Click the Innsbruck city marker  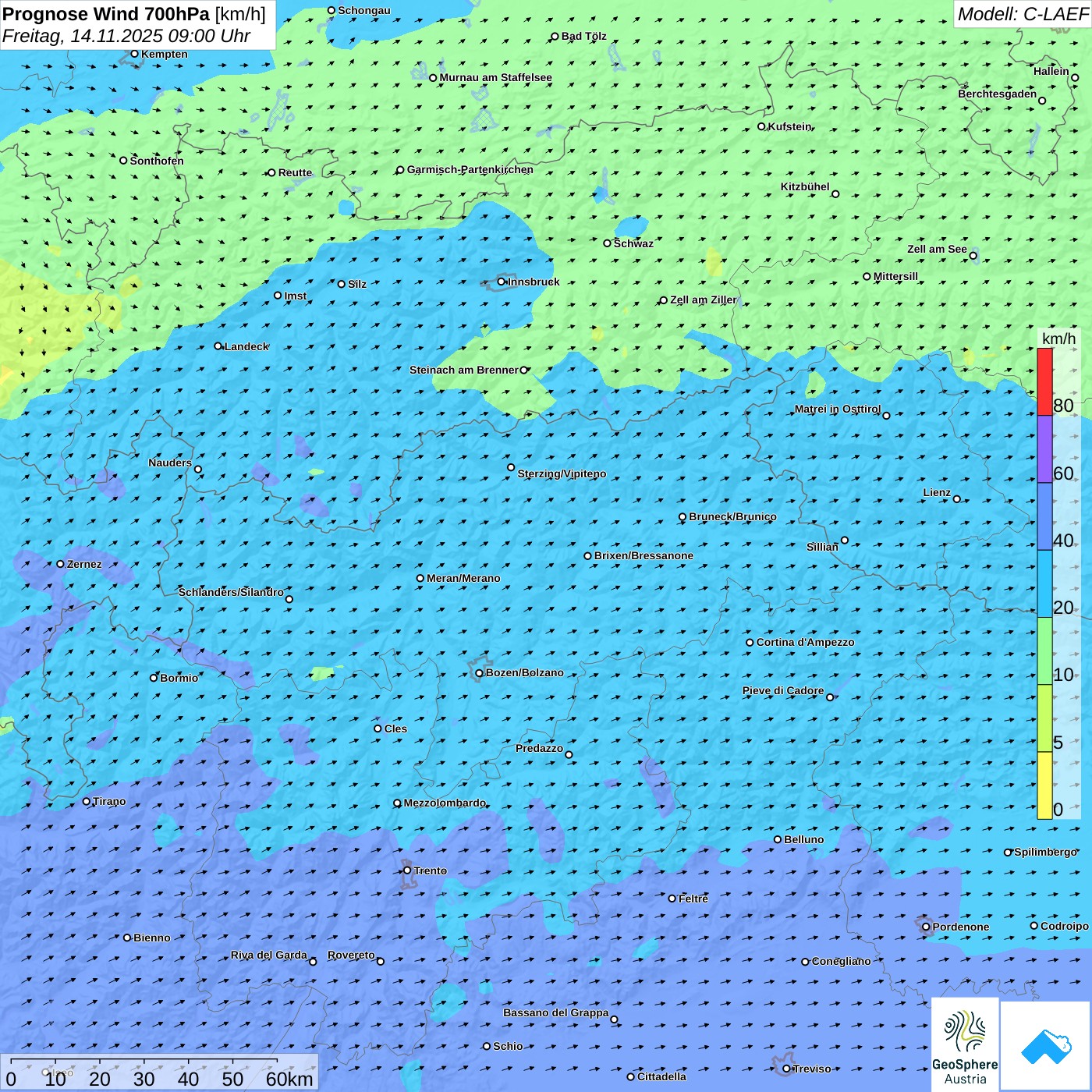(x=502, y=282)
